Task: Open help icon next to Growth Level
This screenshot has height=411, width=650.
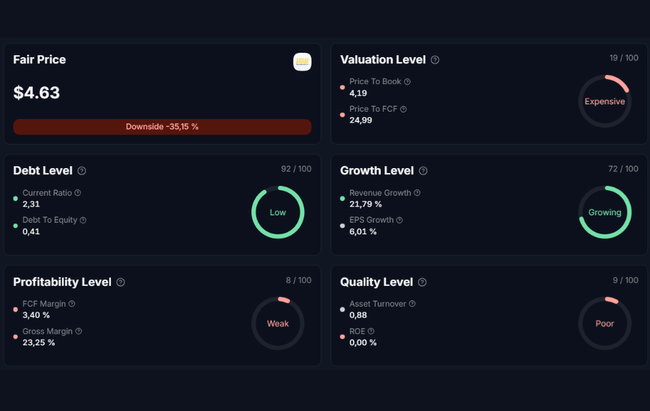Action: click(423, 171)
